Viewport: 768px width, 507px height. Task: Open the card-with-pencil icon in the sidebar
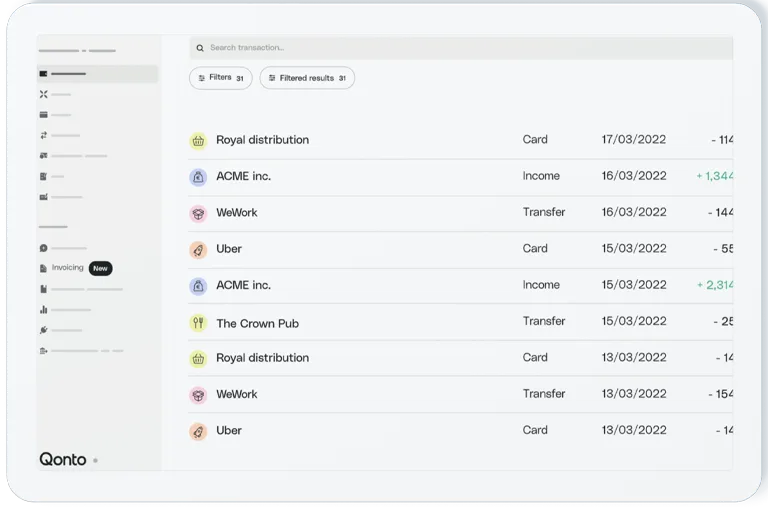(x=44, y=197)
